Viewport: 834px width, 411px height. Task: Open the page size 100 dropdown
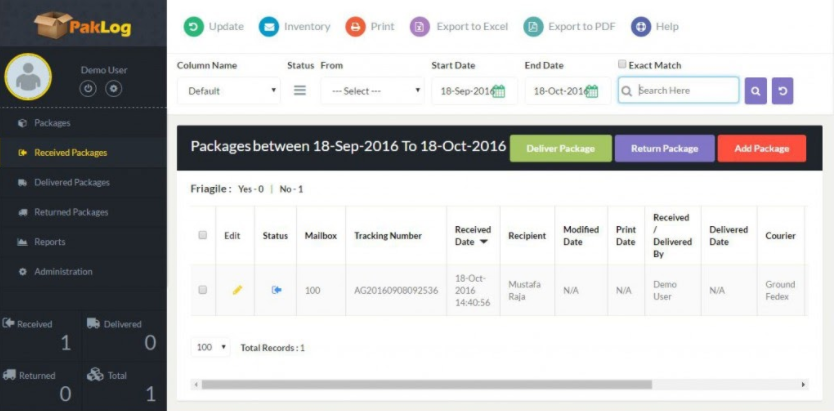211,347
